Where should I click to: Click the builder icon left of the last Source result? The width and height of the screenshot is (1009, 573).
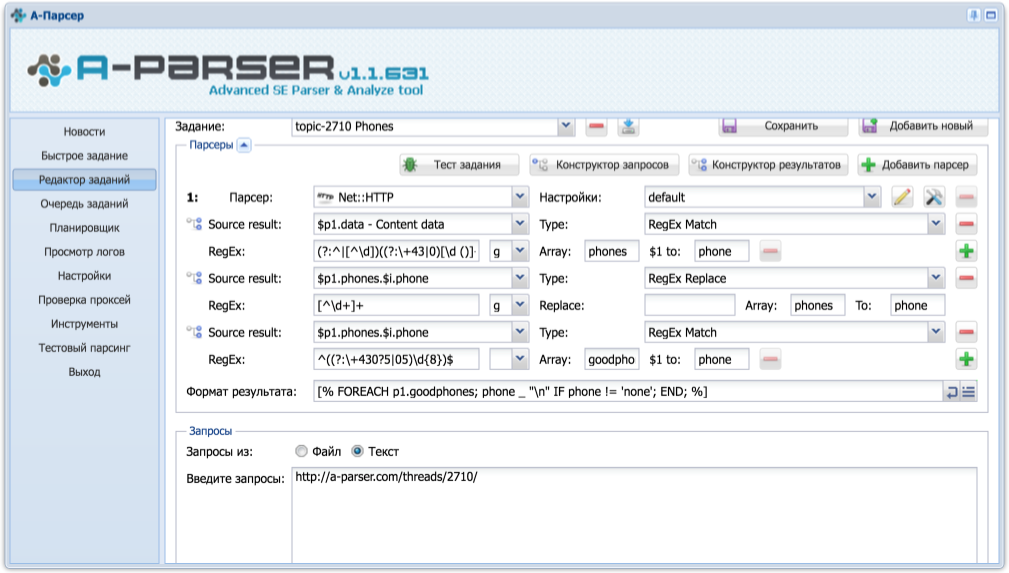(x=194, y=332)
